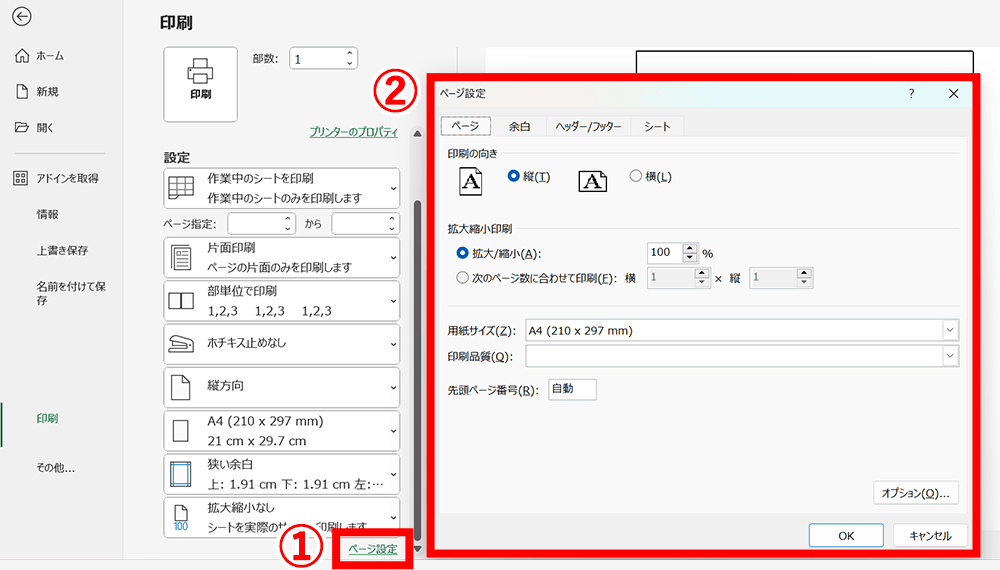Expand the 狭い余白 margins dropdown
1000x570 pixels.
[393, 474]
